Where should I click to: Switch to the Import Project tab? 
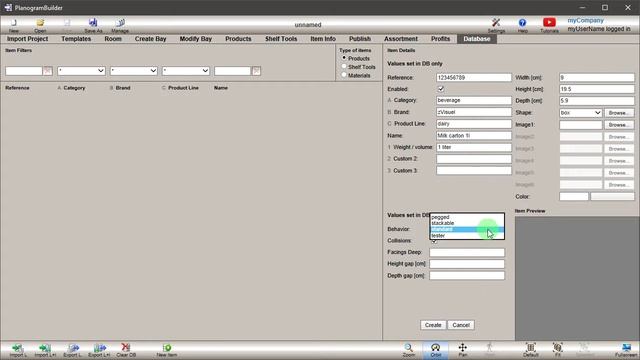coord(27,39)
